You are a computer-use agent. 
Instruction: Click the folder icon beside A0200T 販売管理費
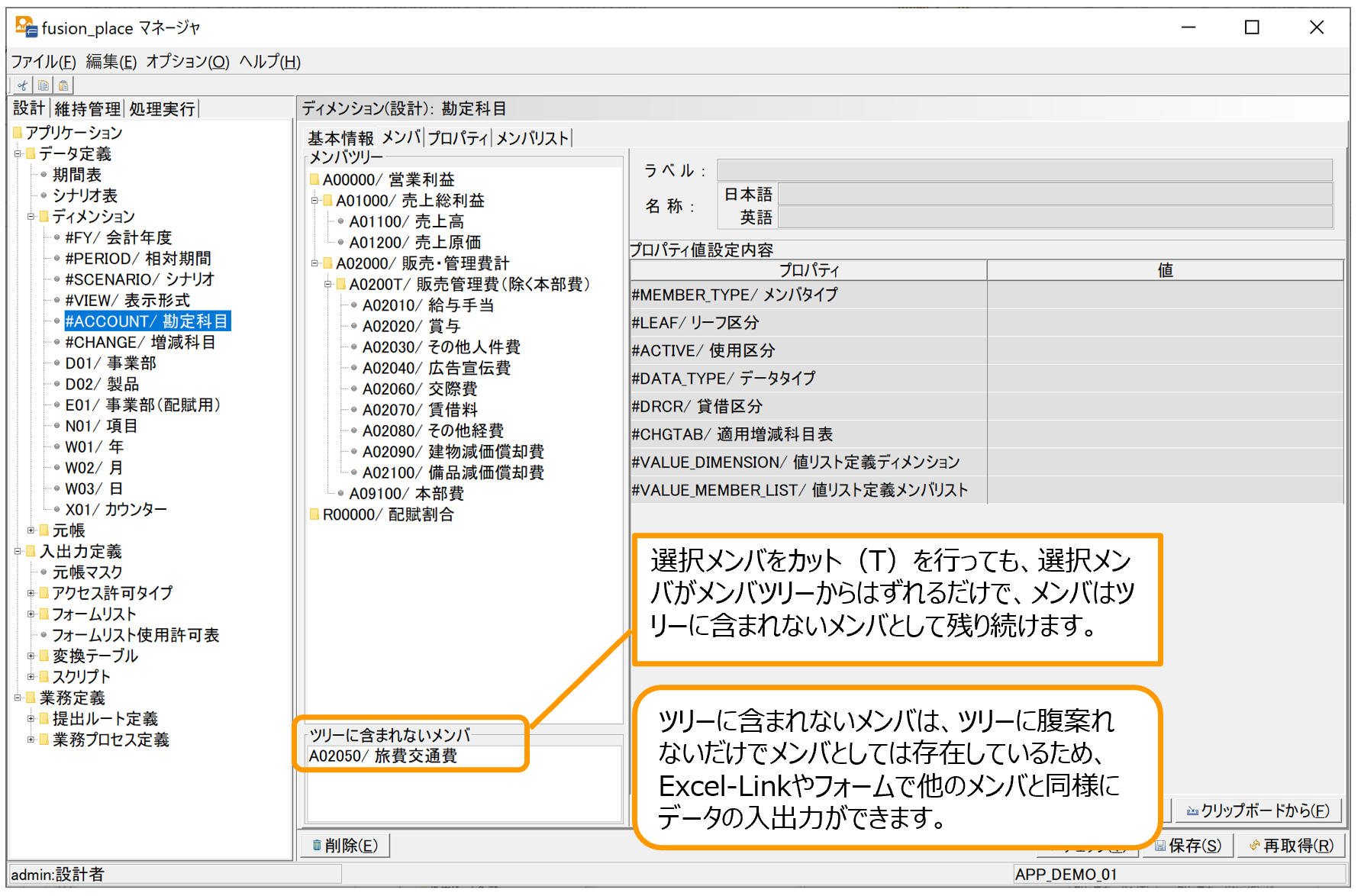tap(341, 284)
